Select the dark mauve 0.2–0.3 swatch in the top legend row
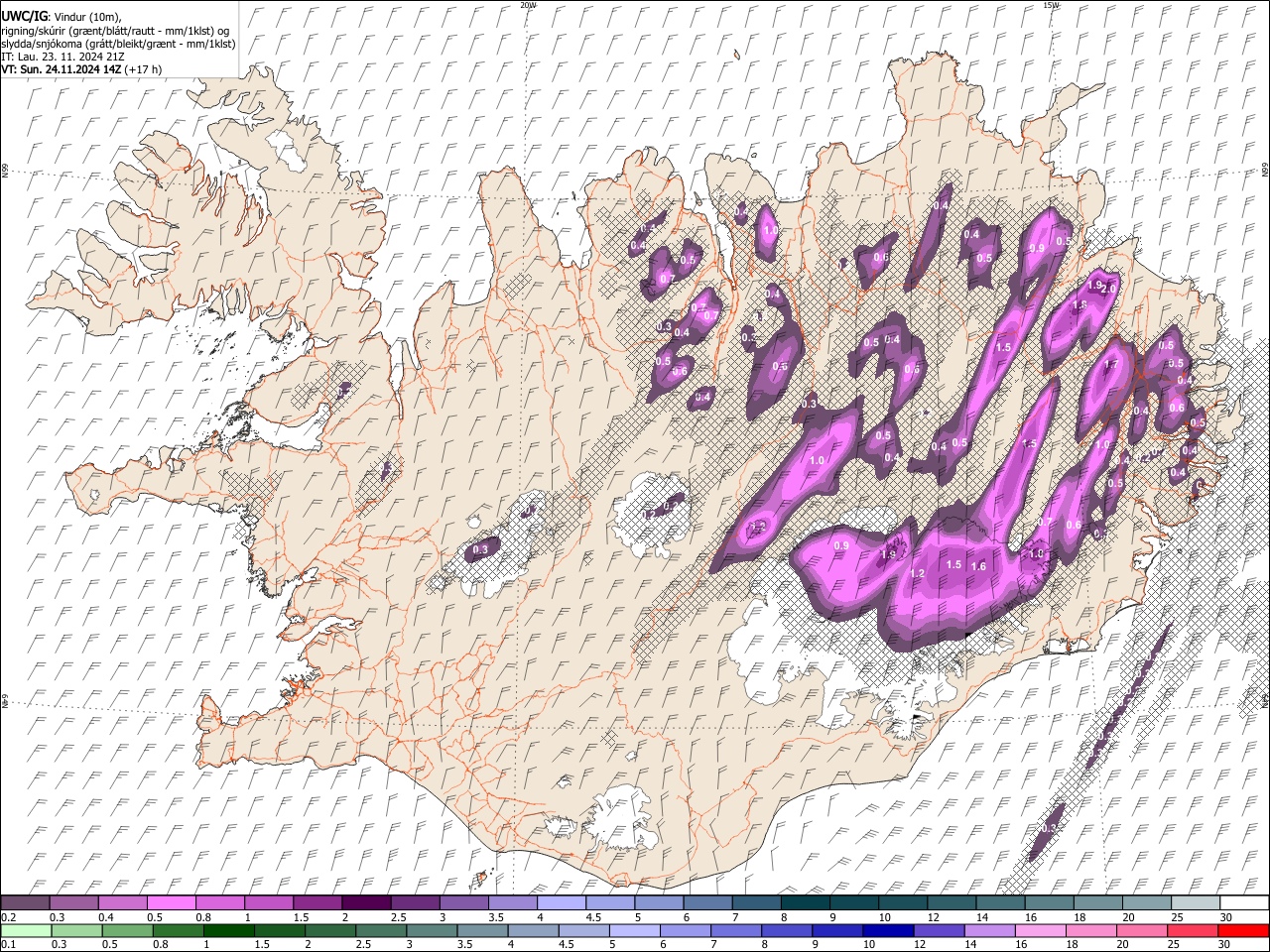 25,903
